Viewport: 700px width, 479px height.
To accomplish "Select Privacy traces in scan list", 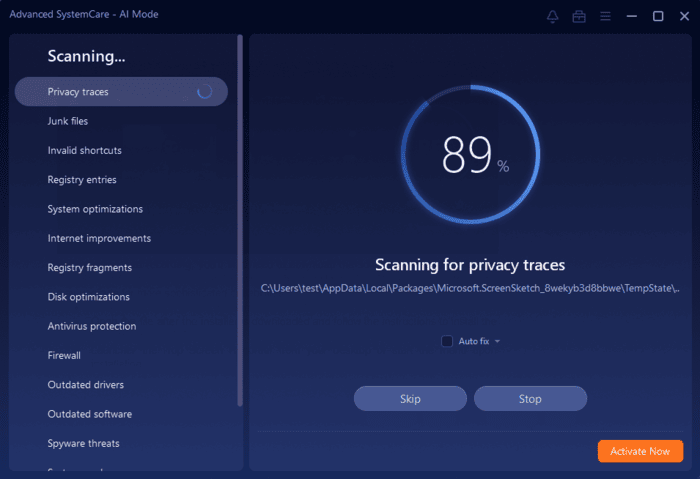I will coord(78,92).
